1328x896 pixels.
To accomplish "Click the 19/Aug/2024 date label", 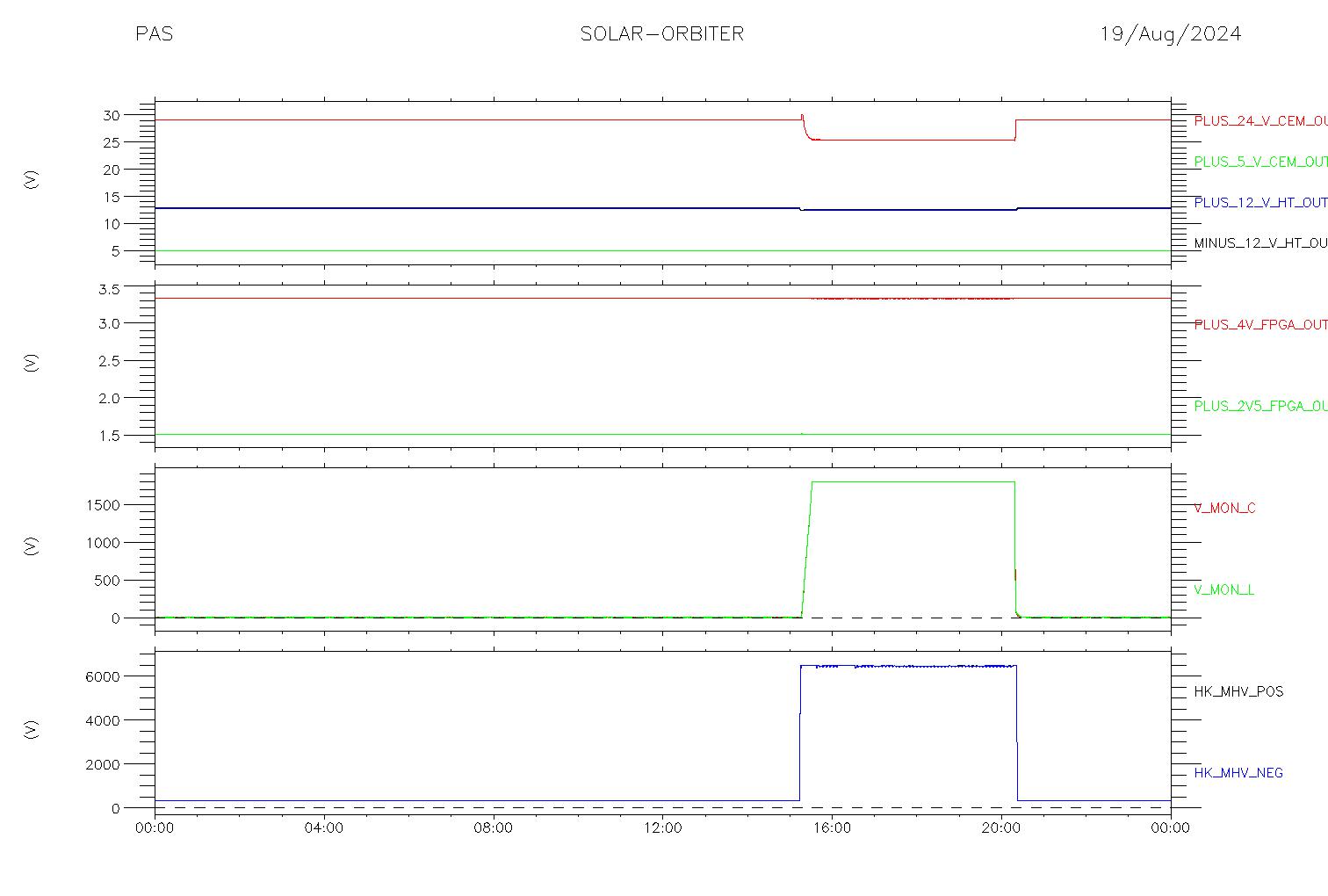I will pos(1171,34).
